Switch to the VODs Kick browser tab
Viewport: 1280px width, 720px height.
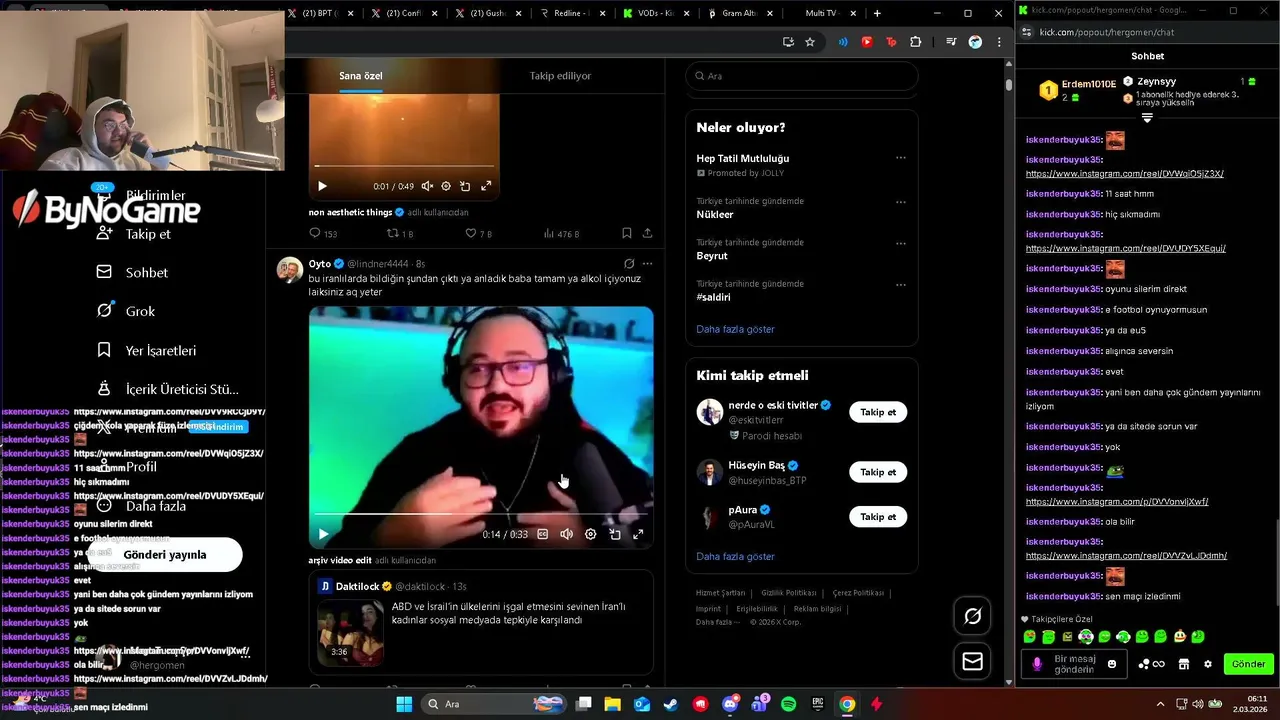(x=654, y=13)
